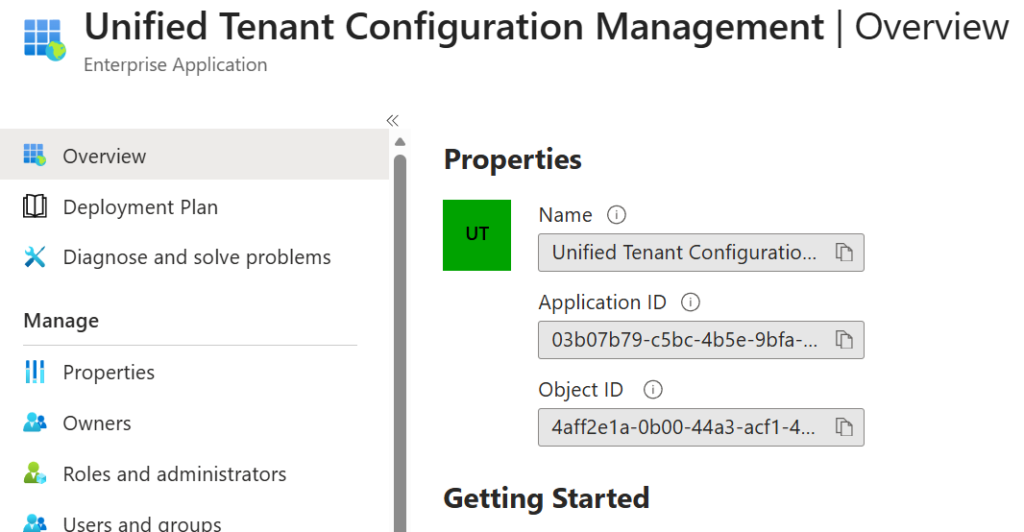Open the Owners page
Viewport: 1024px width, 532px height.
97,423
